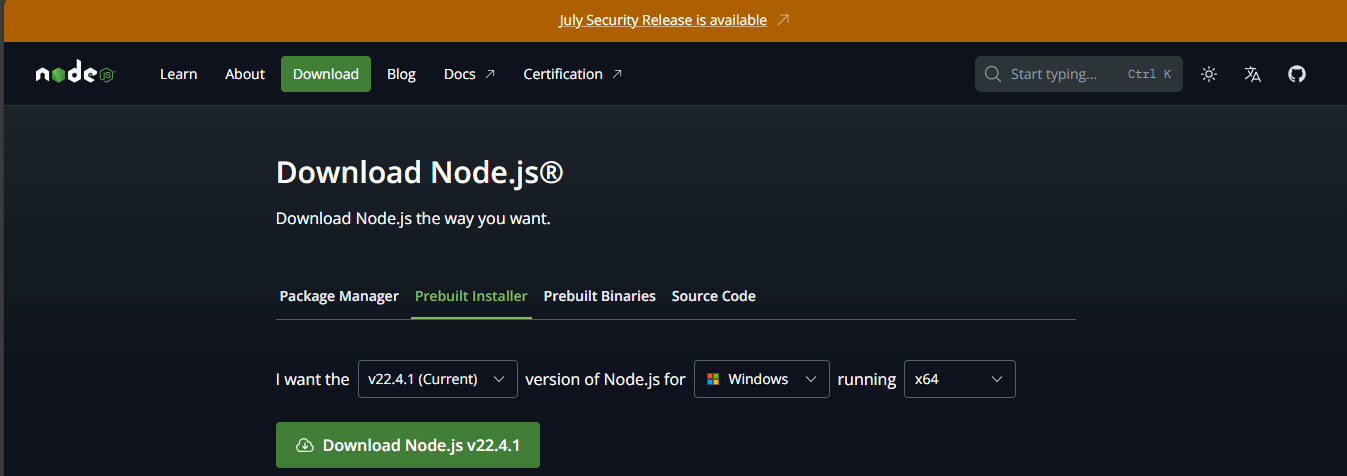Click the external arrow icon next to Certification

tap(617, 74)
